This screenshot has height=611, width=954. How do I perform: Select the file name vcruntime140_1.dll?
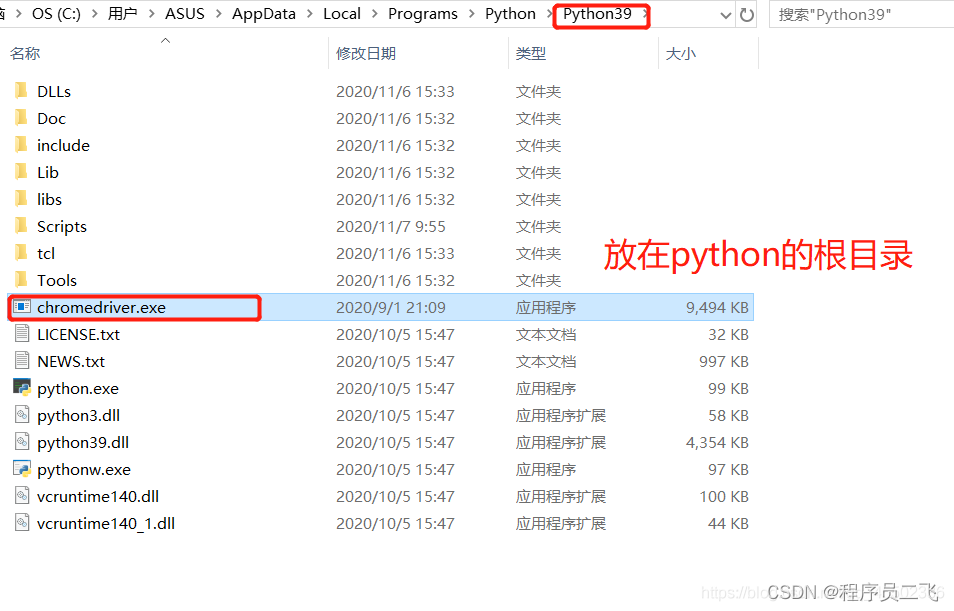(x=106, y=523)
